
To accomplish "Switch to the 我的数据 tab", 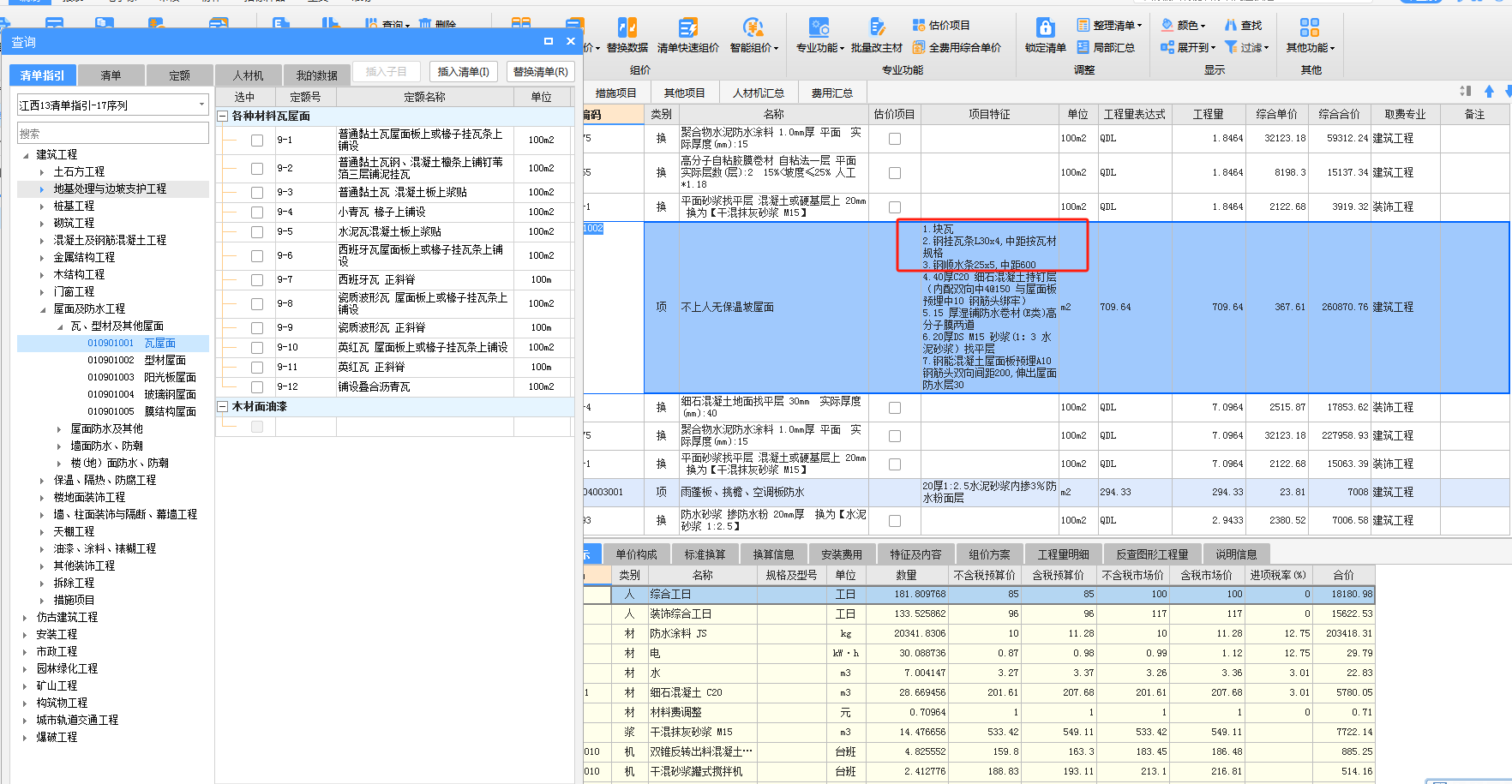I will tap(317, 75).
